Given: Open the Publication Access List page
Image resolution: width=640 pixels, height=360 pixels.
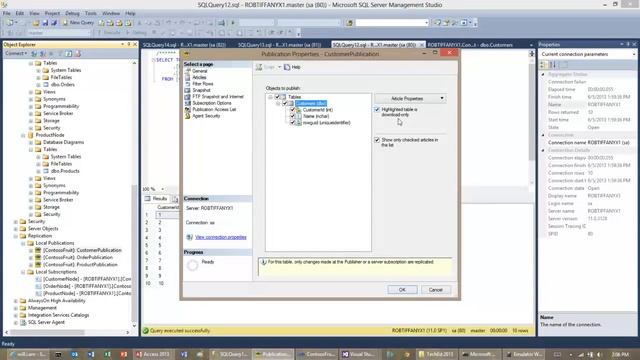Looking at the screenshot, I should tap(214, 109).
